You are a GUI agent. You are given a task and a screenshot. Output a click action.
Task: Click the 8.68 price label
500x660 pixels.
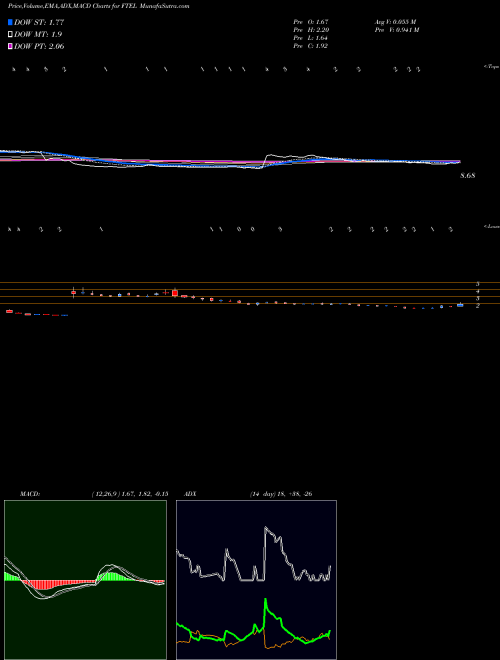(x=467, y=176)
